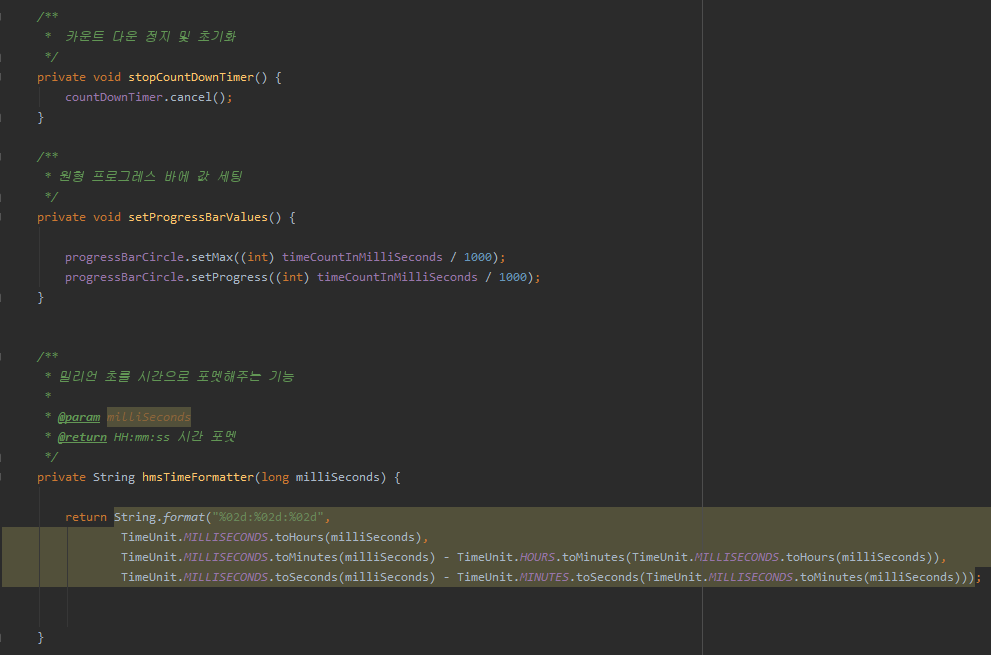Click the 'long' parameter type keyword
The image size is (991, 655).
[x=275, y=477]
